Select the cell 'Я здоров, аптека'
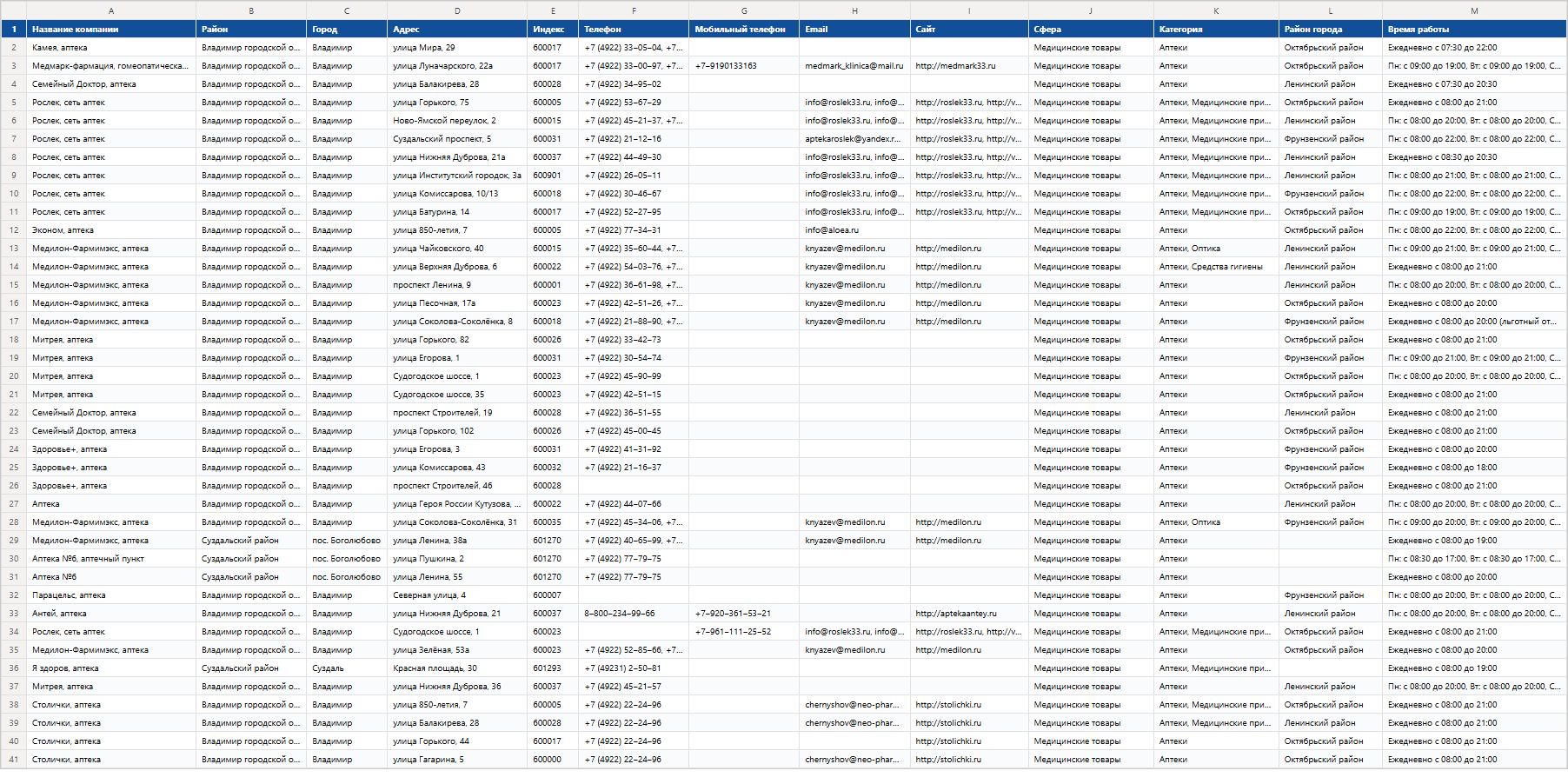 111,668
